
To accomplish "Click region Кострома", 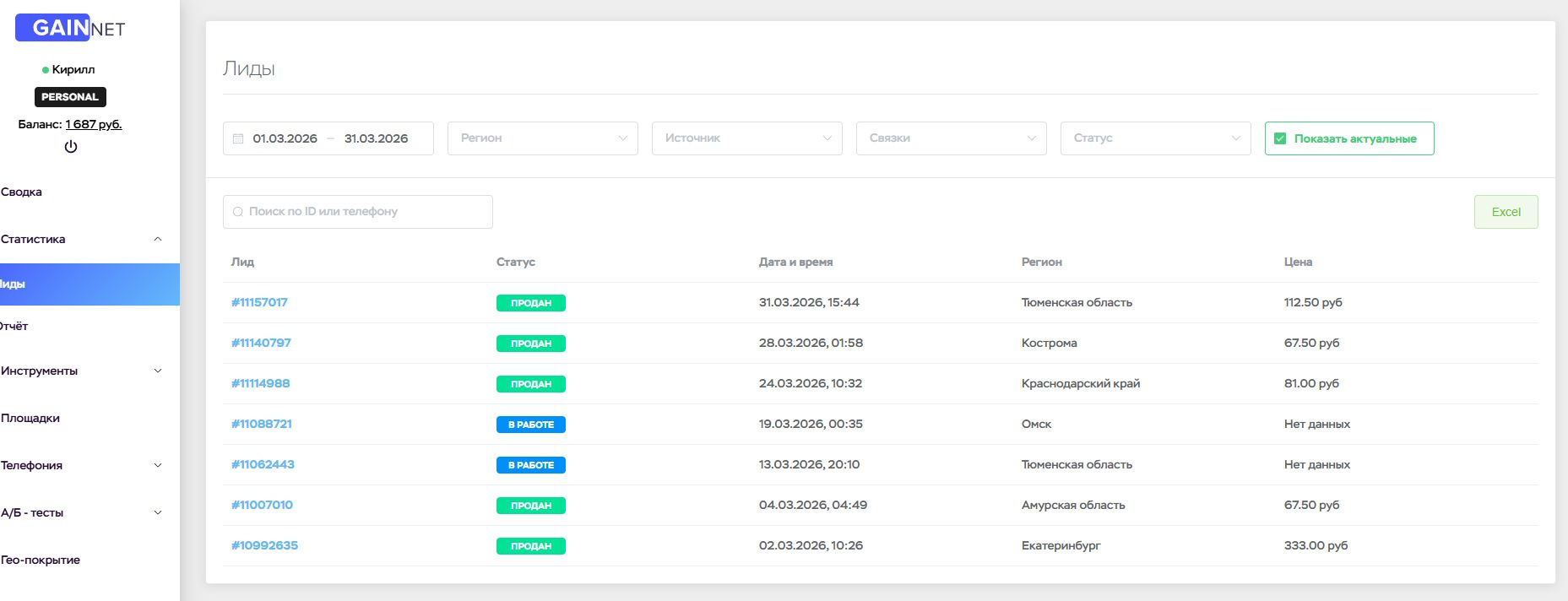I will (1049, 343).
